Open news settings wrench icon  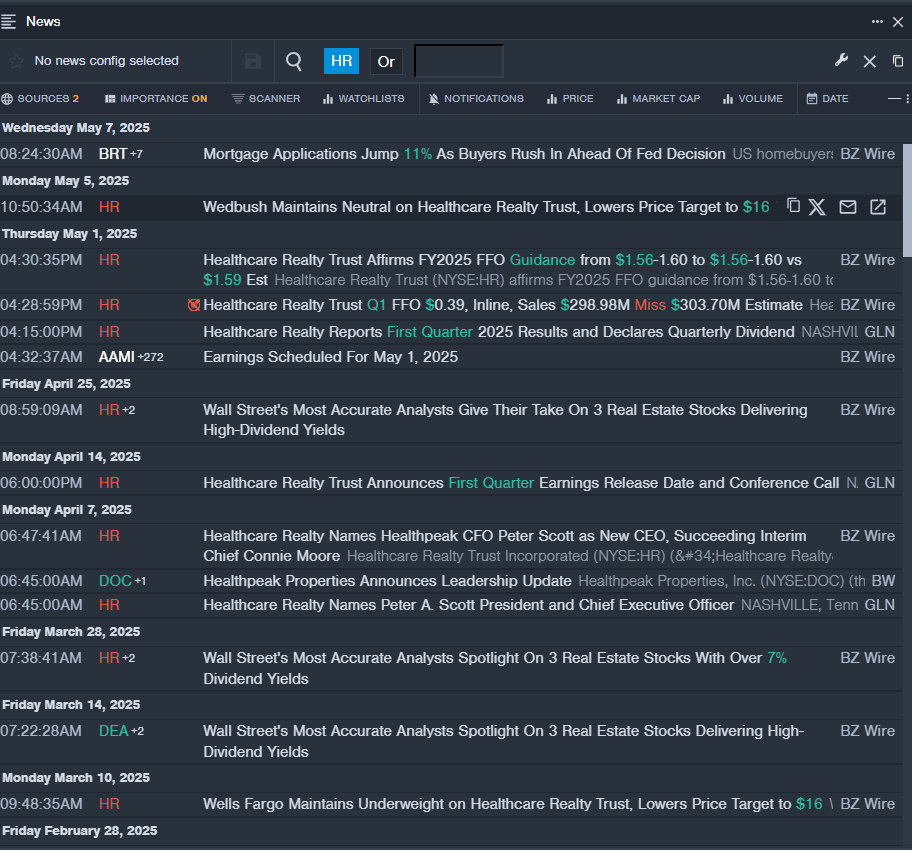841,61
